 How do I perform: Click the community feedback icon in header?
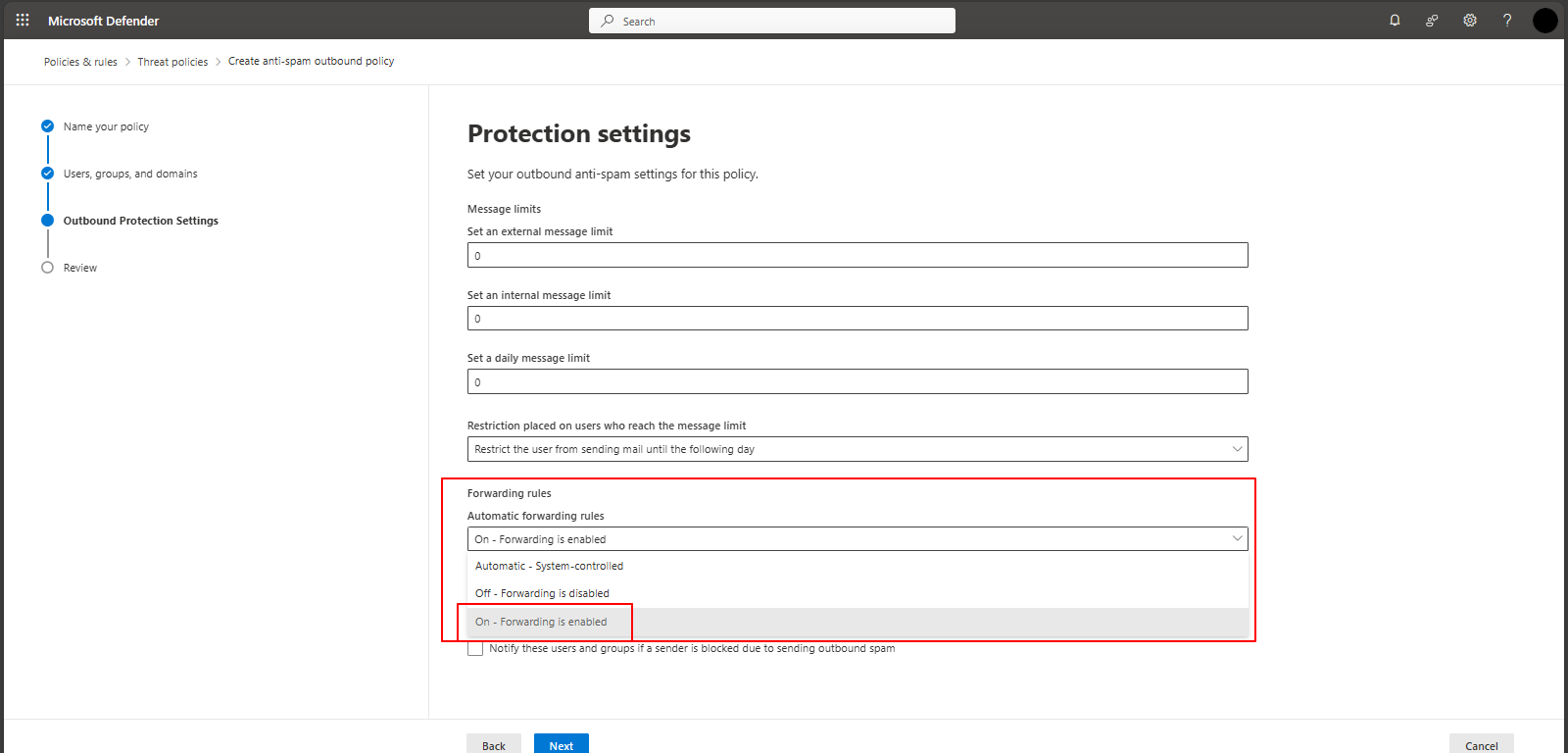[1432, 21]
